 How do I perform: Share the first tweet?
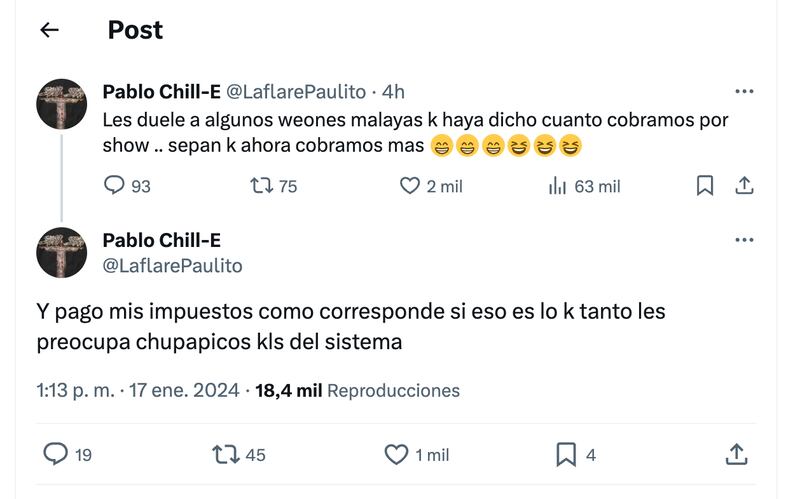pyautogui.click(x=744, y=186)
